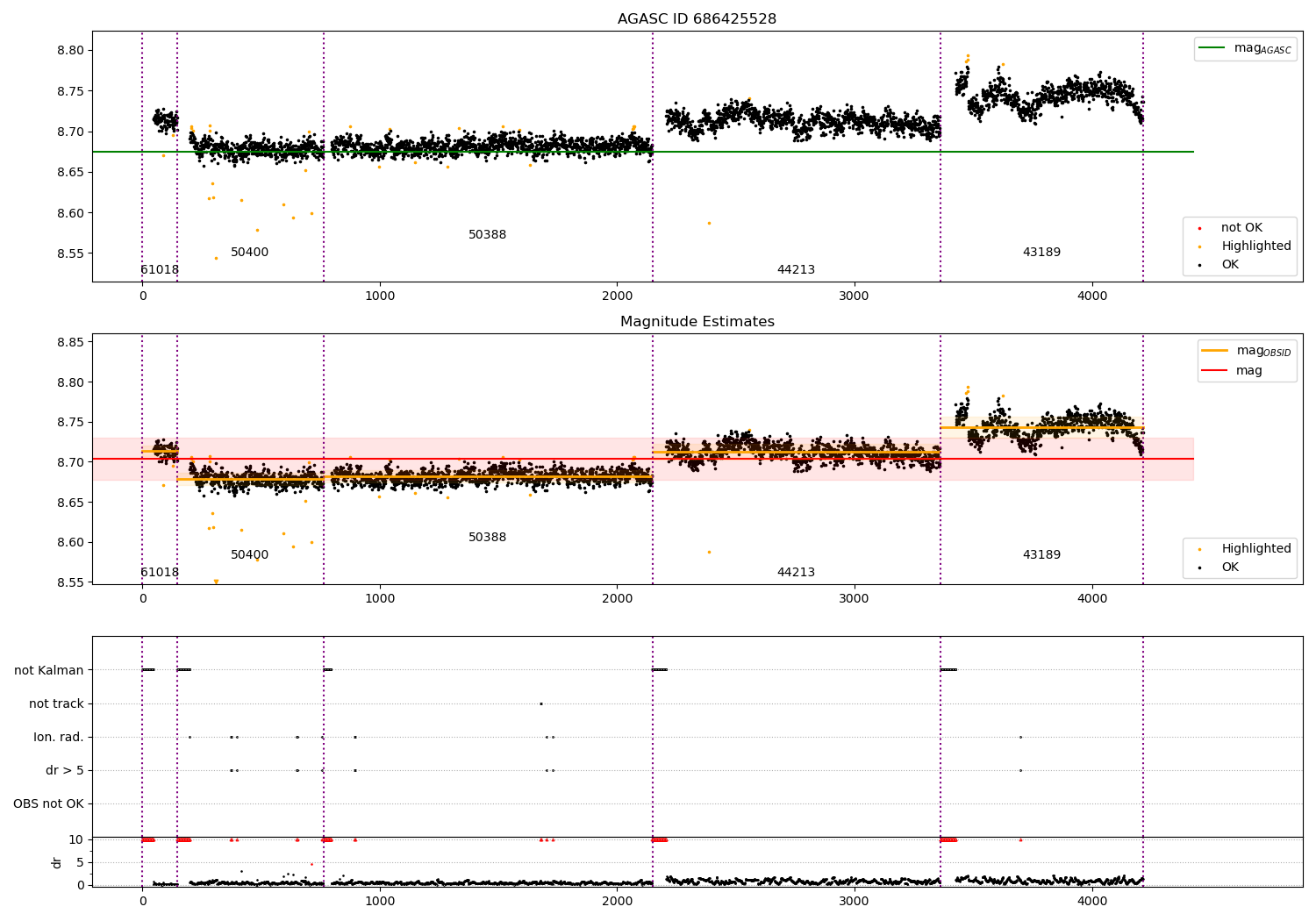Click obsid label 43189 in Magnitude Estimates plot
Image resolution: width=1316 pixels, height=921 pixels.
1041,555
